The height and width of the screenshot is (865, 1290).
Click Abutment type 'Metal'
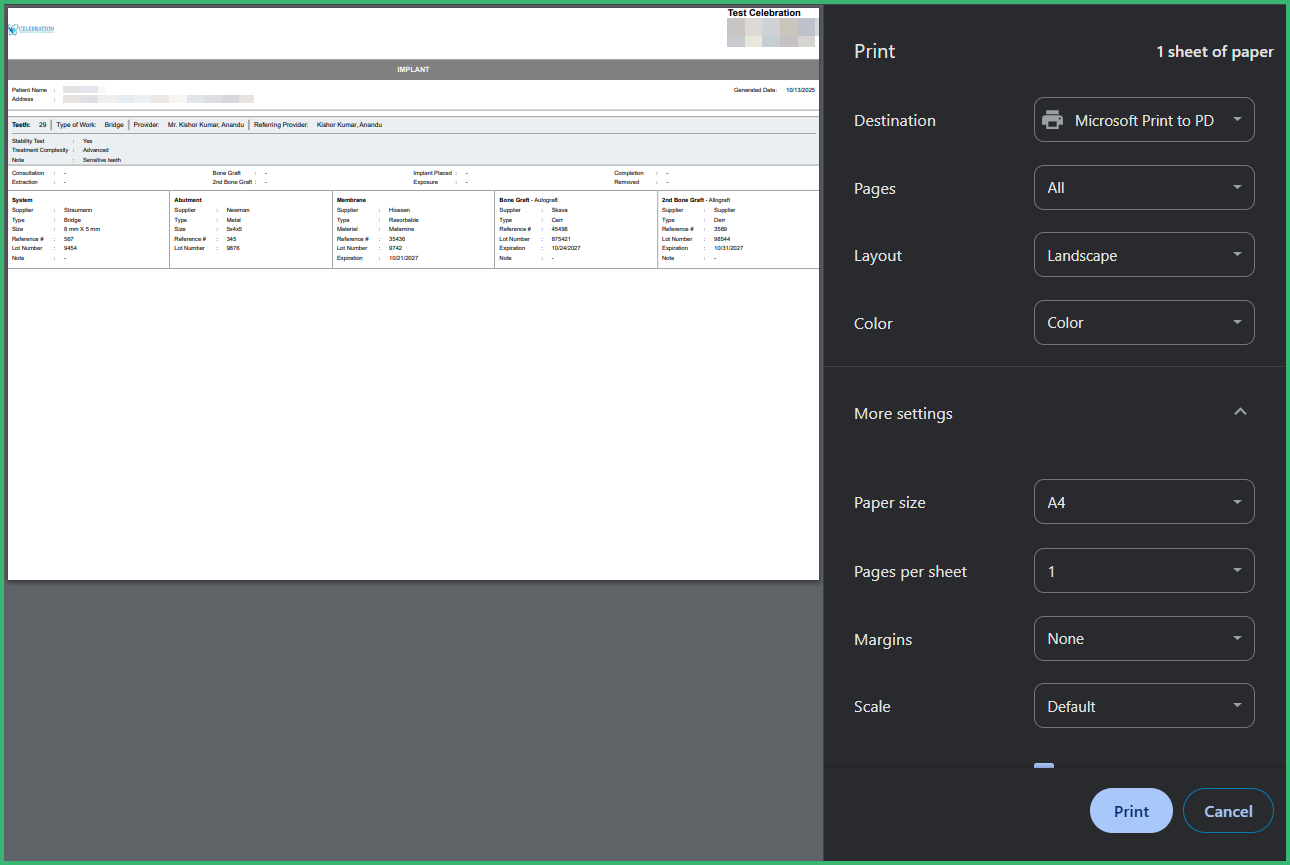click(234, 219)
